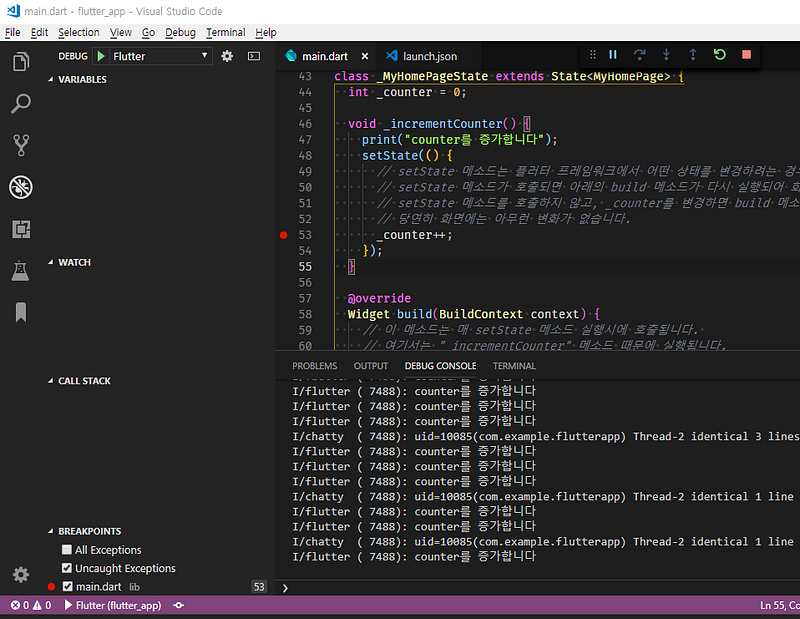Click the Start Debugging green play button
The width and height of the screenshot is (800, 619).
point(100,57)
